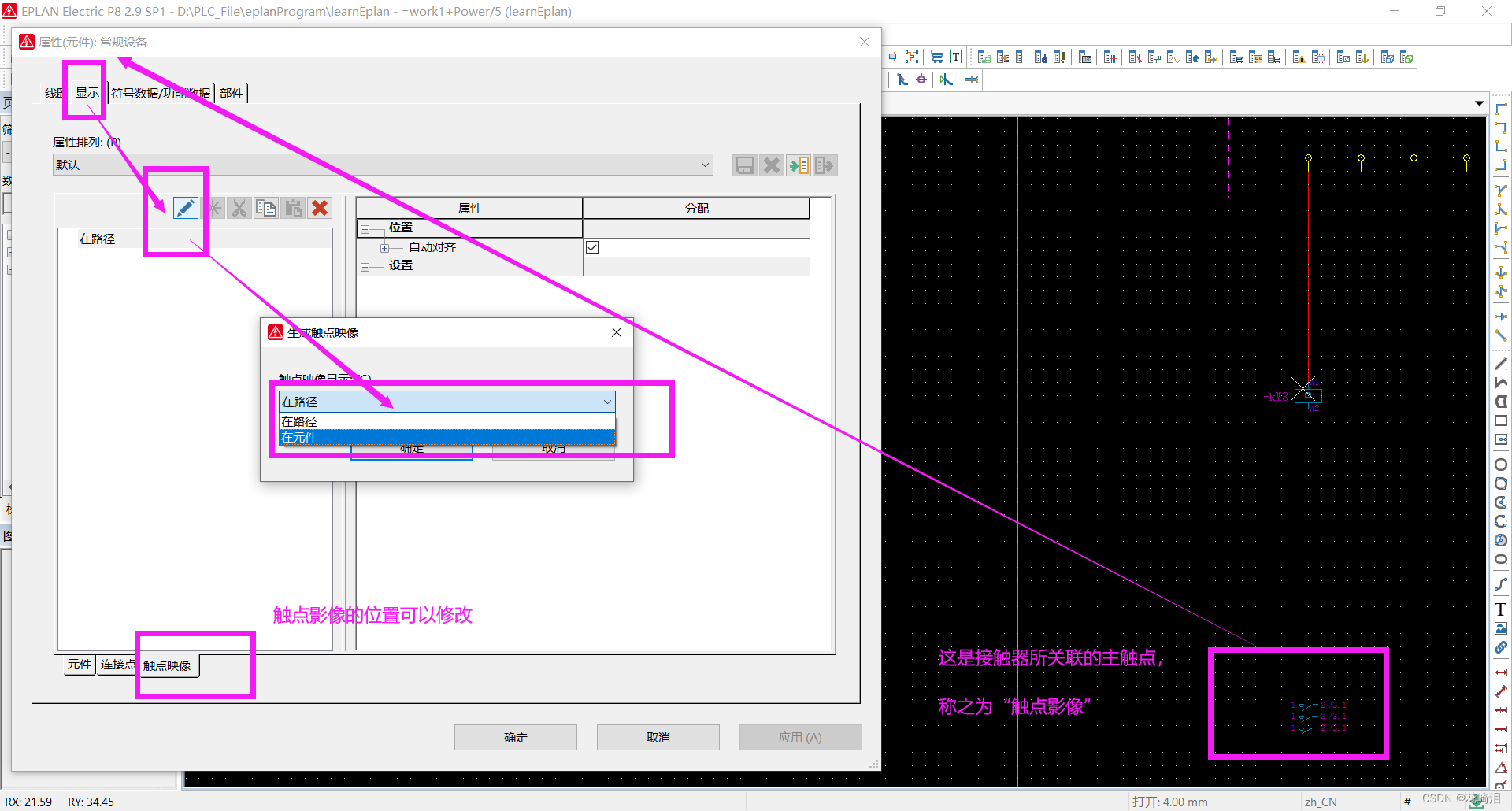Select the insert image tool
The width and height of the screenshot is (1512, 811).
(1501, 628)
